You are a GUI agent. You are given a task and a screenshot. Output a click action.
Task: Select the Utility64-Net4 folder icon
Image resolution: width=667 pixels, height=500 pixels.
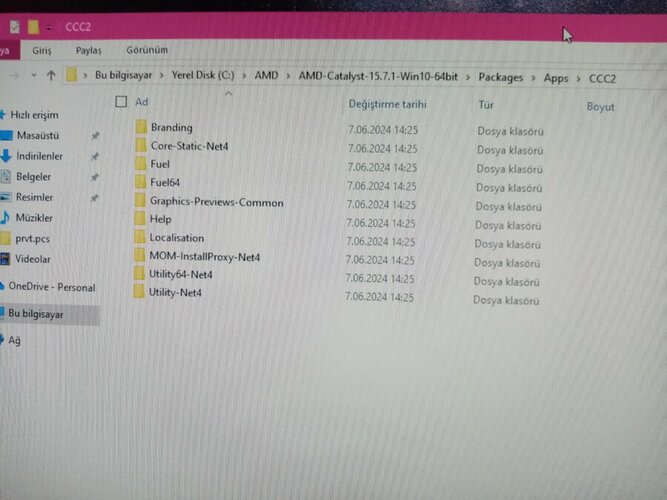[x=139, y=274]
